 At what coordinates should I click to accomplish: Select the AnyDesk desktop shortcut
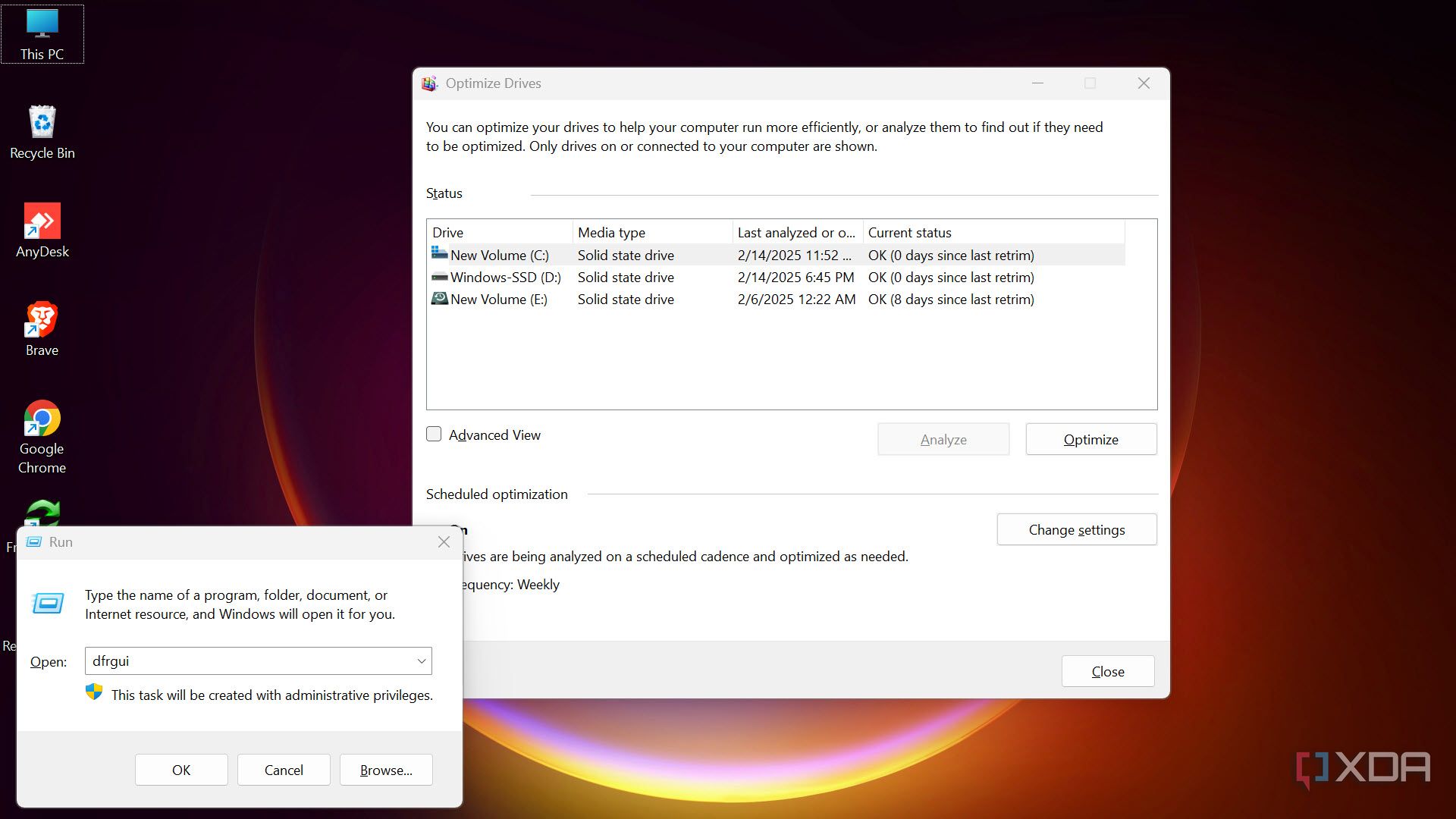42,231
